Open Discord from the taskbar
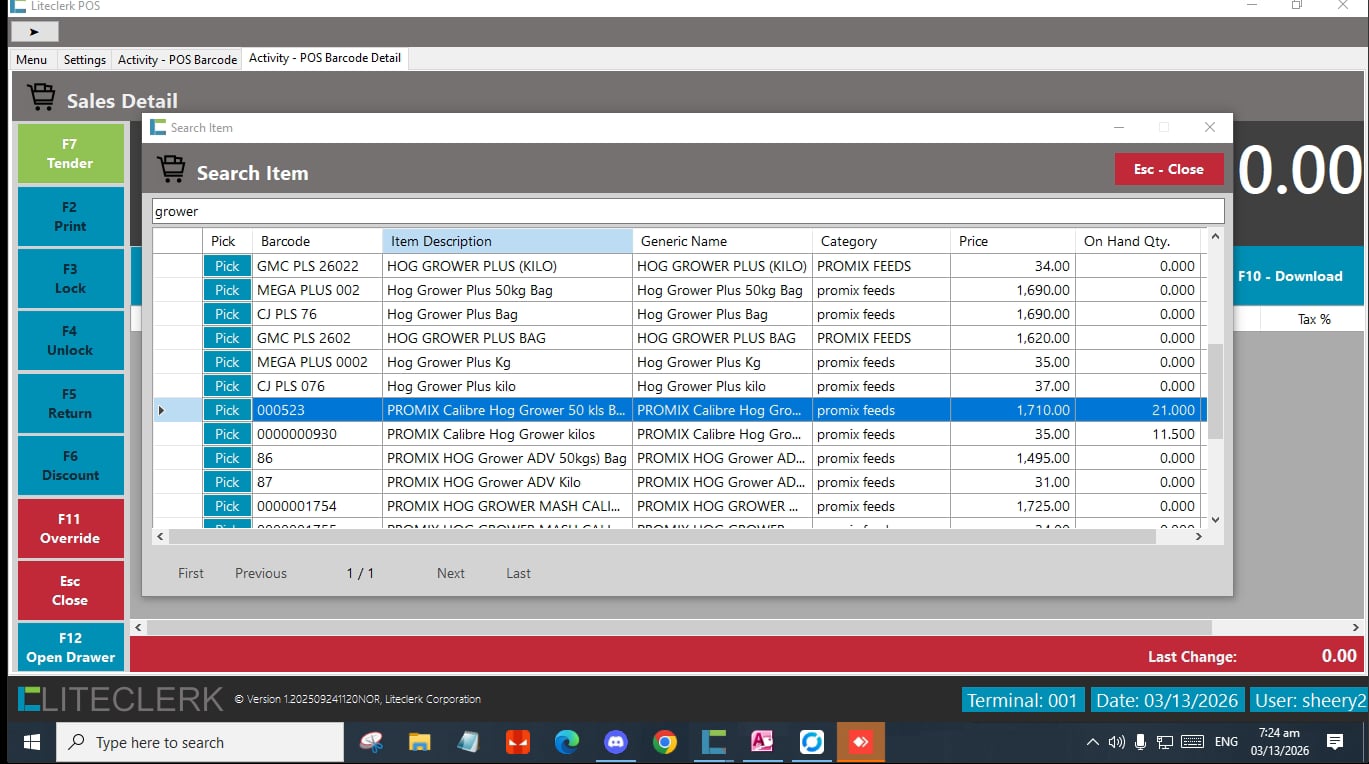 tap(615, 742)
